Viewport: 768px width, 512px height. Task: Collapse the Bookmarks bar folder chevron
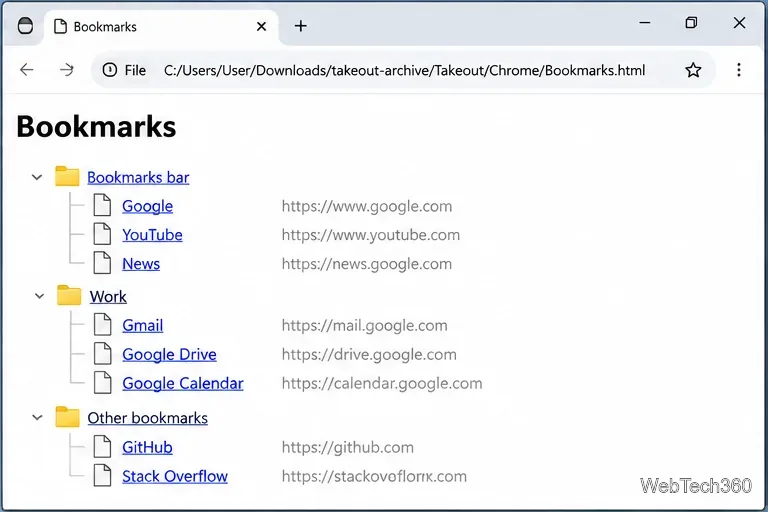coord(37,177)
